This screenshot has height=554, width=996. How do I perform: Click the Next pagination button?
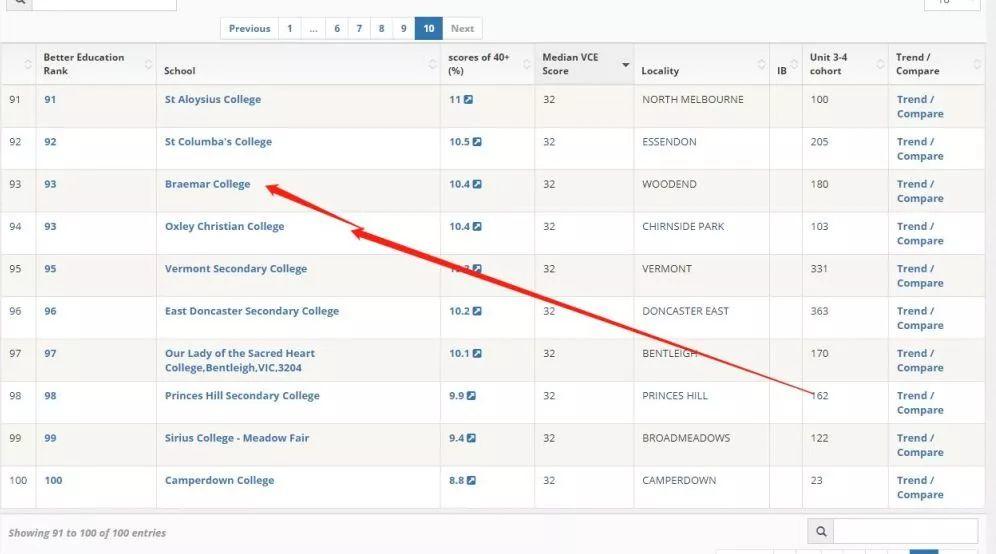point(462,29)
